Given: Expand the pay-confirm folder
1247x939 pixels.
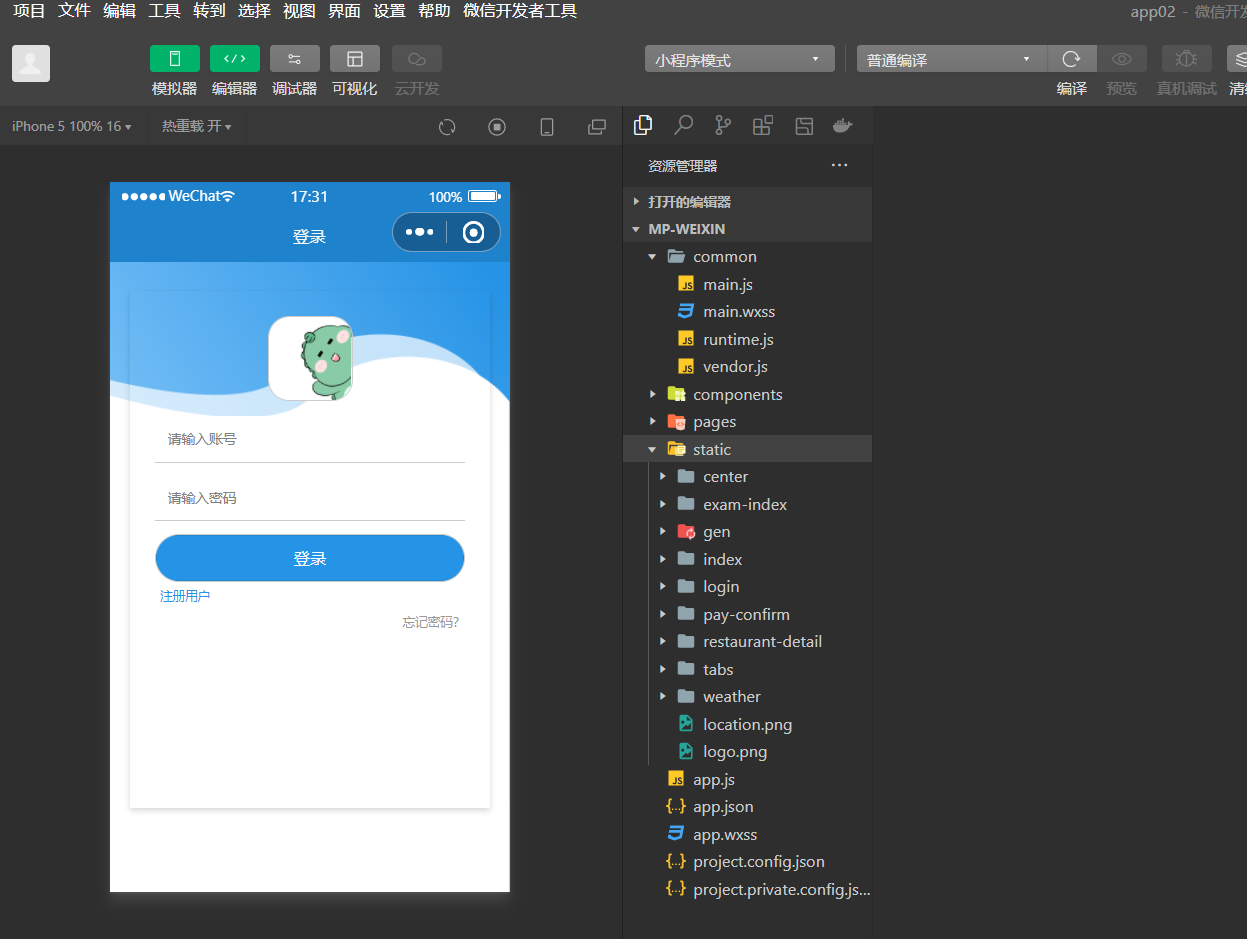Looking at the screenshot, I should coord(748,614).
